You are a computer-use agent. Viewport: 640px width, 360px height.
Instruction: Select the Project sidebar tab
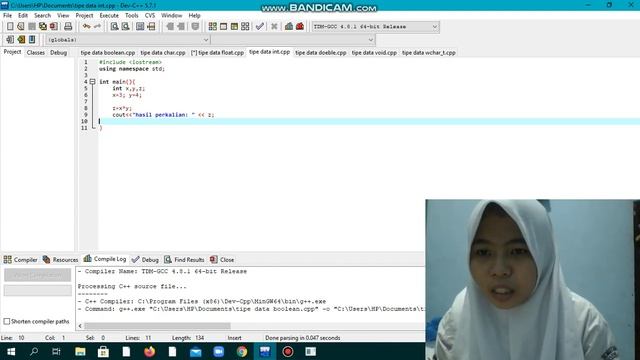coord(12,52)
